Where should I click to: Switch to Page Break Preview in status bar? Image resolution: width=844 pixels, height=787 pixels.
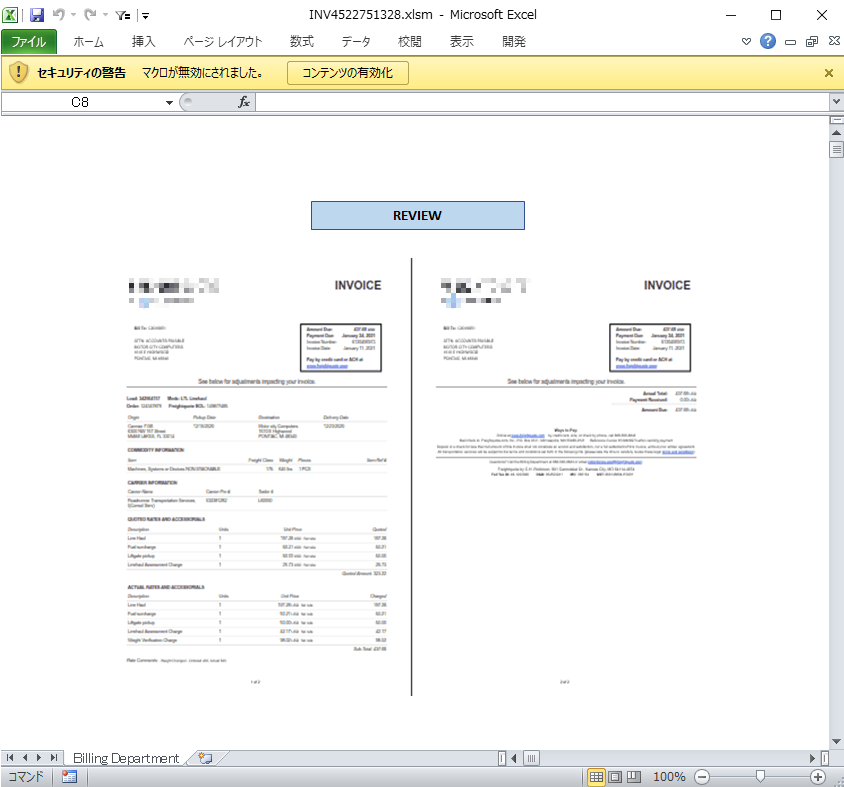[x=634, y=776]
